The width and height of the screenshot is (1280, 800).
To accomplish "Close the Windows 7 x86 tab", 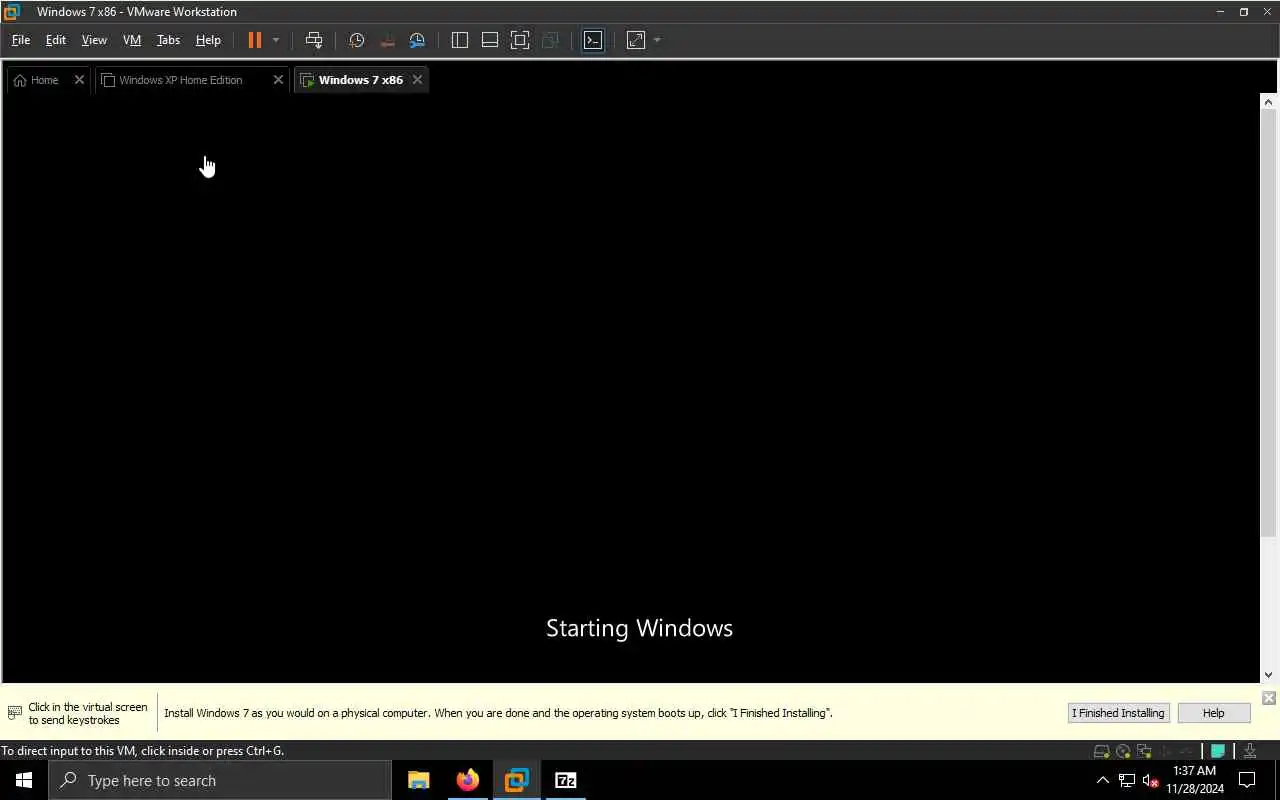I will tap(417, 80).
